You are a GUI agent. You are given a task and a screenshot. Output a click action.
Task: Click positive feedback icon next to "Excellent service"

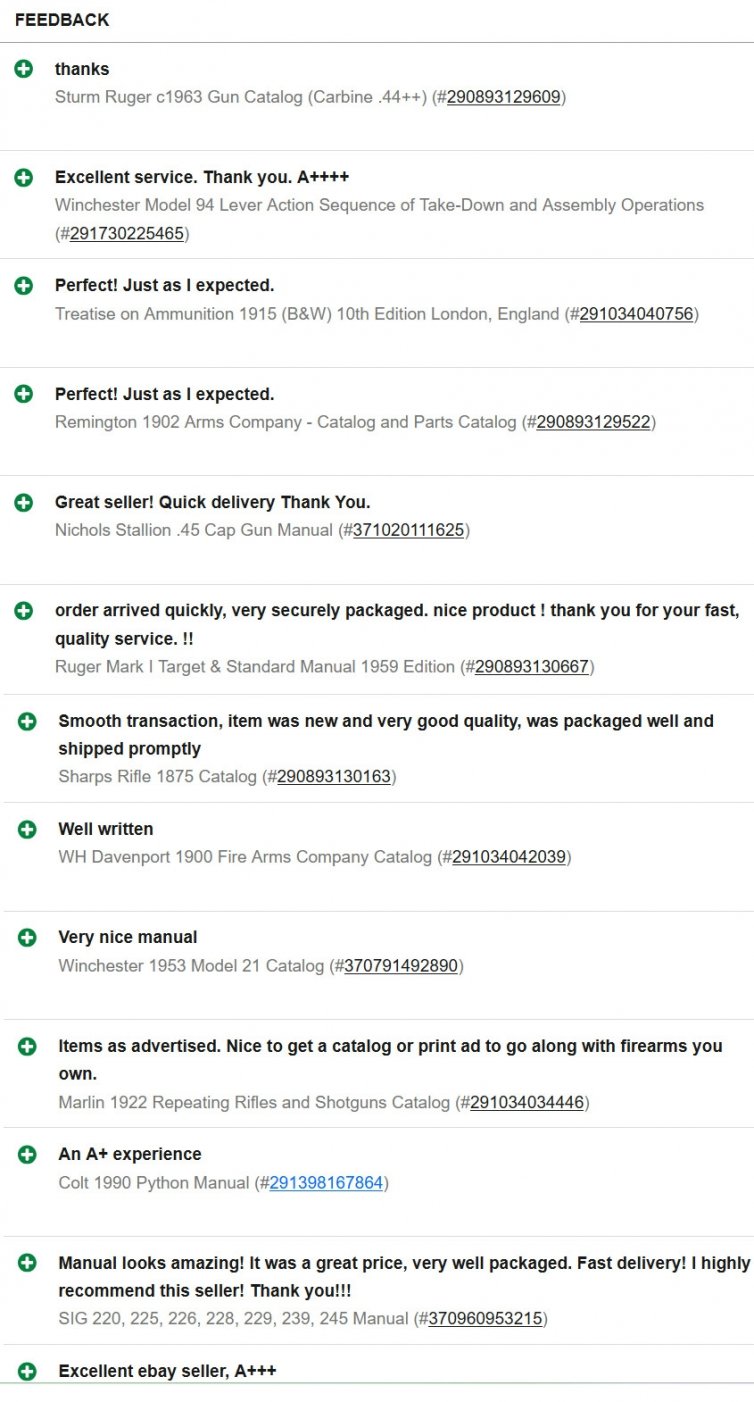[24, 177]
